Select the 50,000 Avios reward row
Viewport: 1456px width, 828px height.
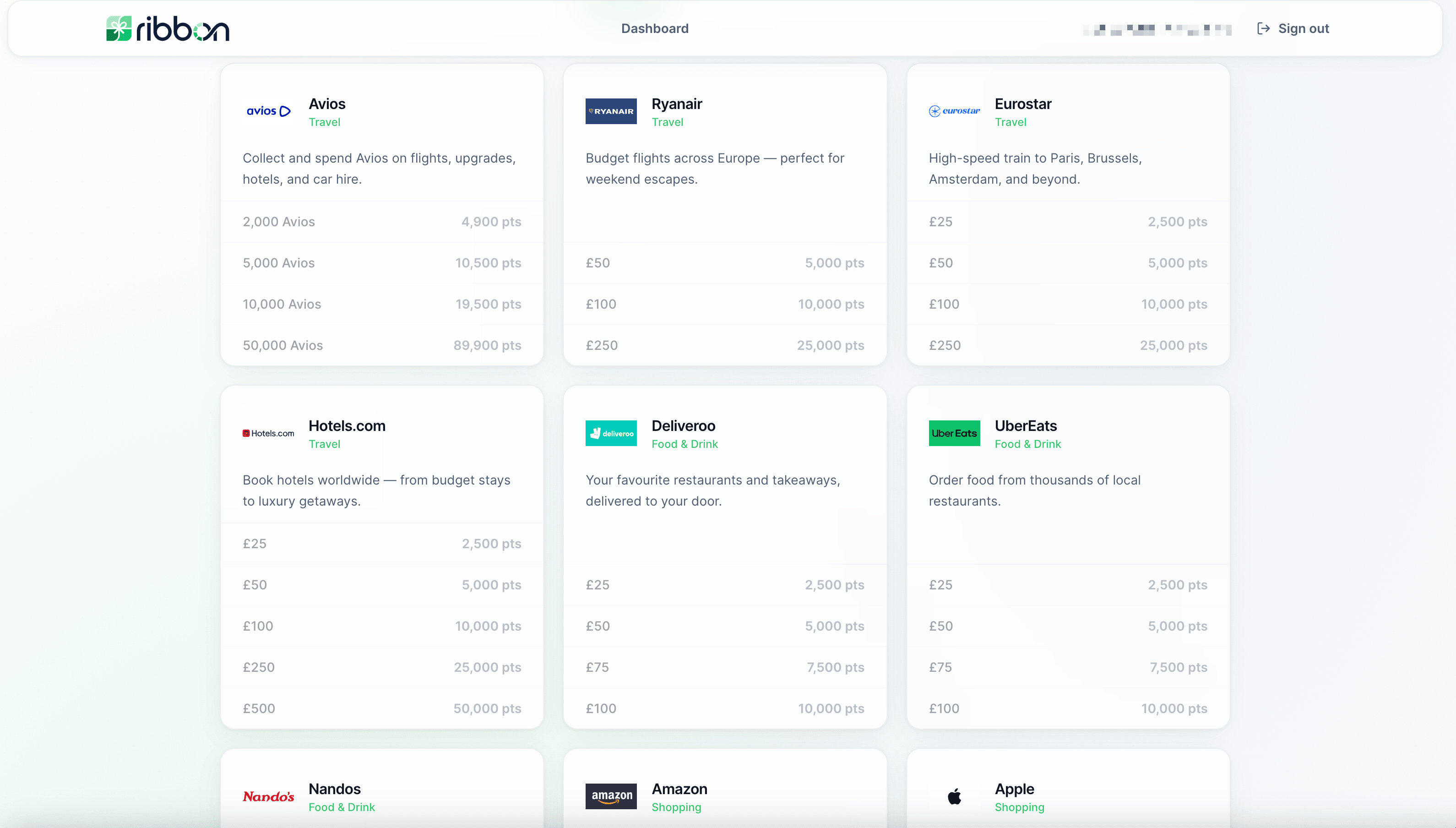[381, 345]
